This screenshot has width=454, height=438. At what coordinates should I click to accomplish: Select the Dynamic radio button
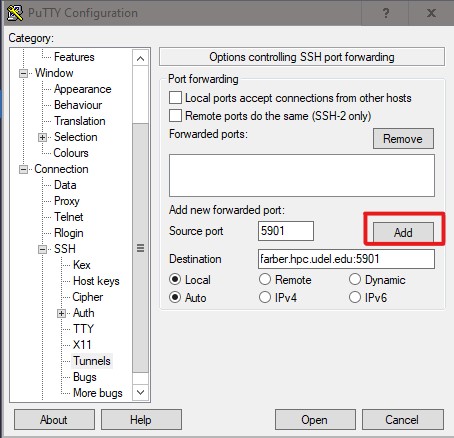click(x=355, y=279)
